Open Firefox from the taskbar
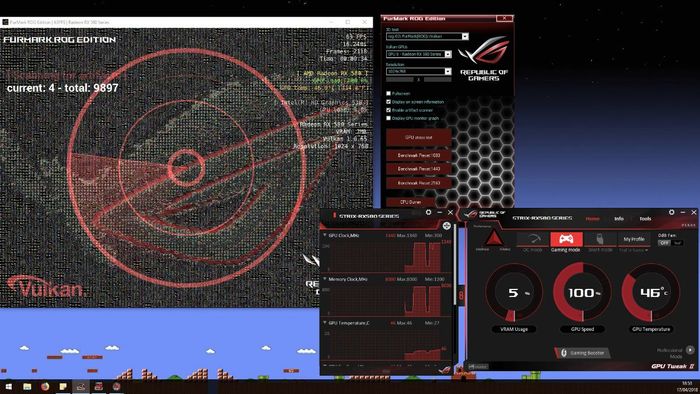 click(x=45, y=386)
